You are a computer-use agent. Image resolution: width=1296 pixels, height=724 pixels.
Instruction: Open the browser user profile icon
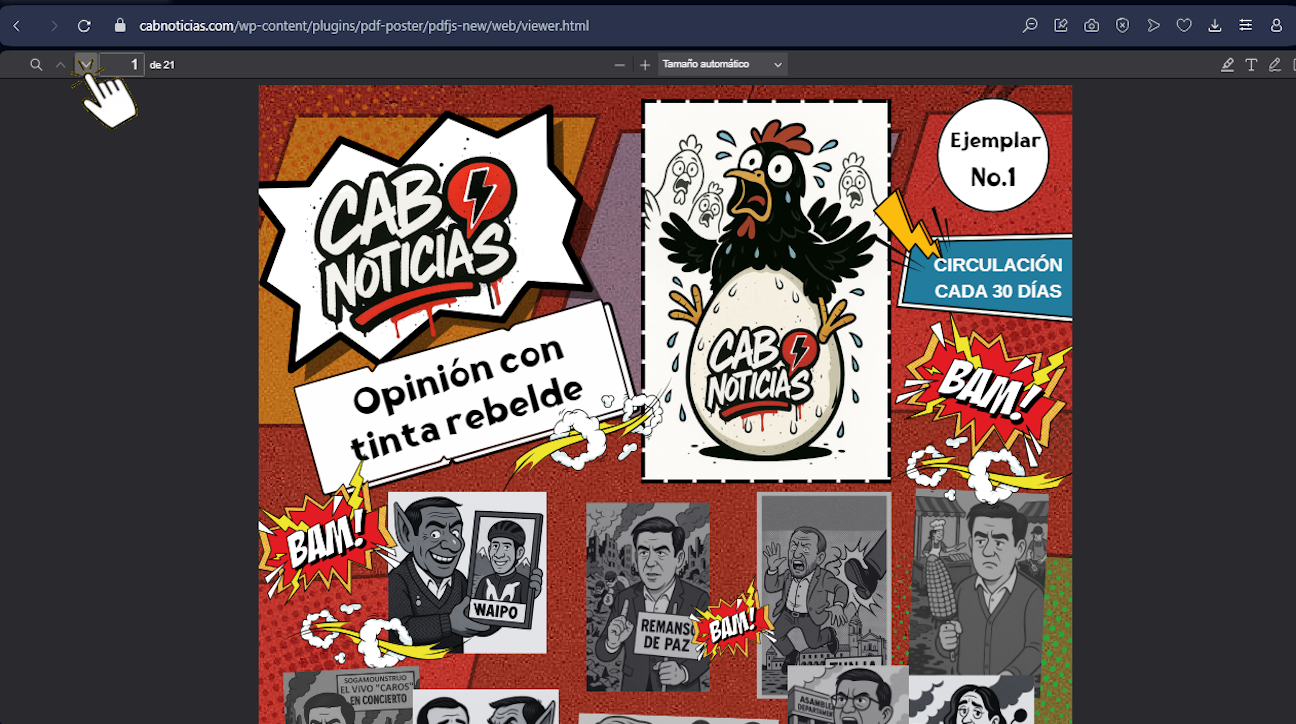coord(1276,26)
